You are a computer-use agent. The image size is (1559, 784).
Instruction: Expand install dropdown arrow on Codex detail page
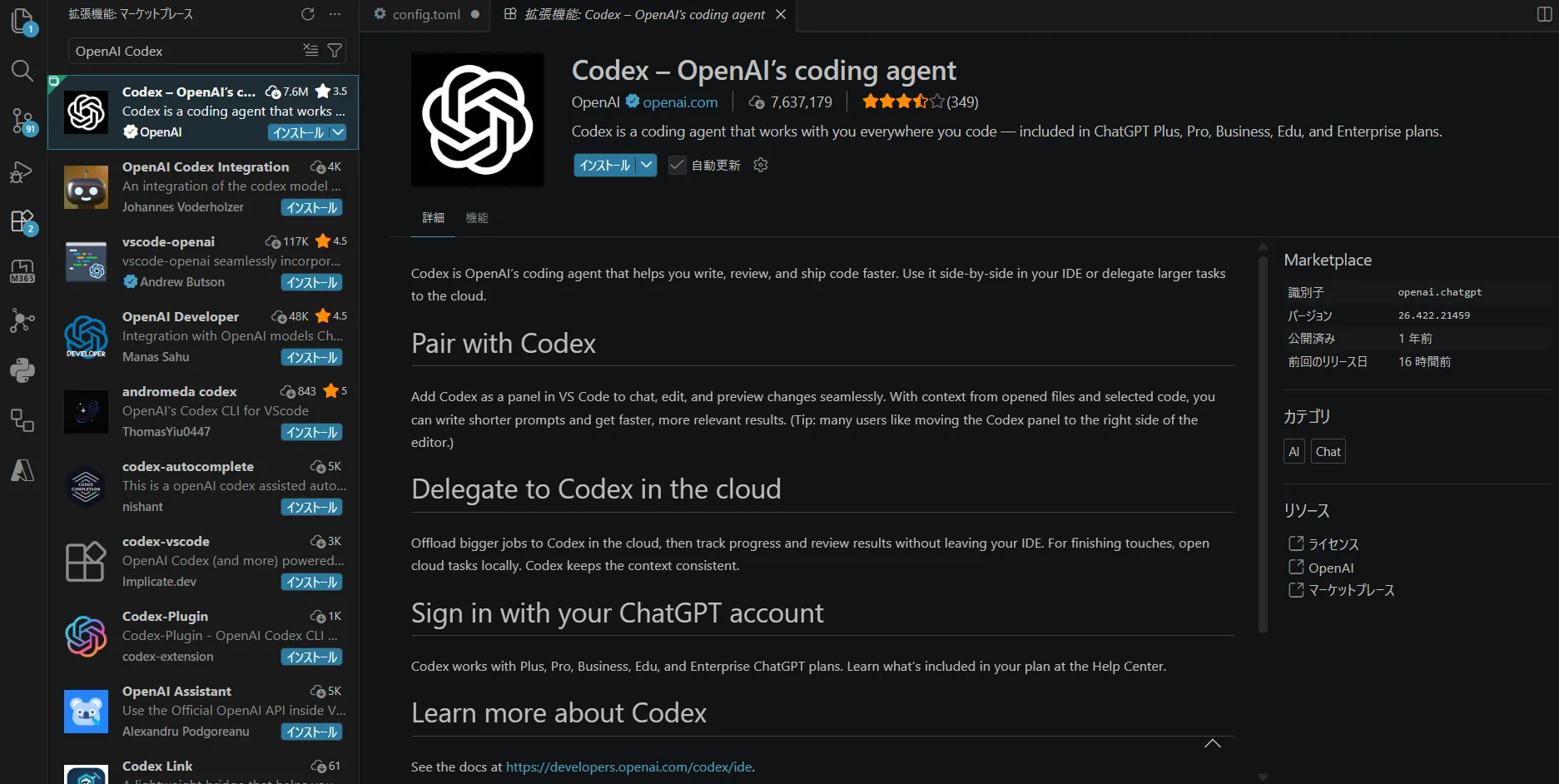(x=647, y=165)
